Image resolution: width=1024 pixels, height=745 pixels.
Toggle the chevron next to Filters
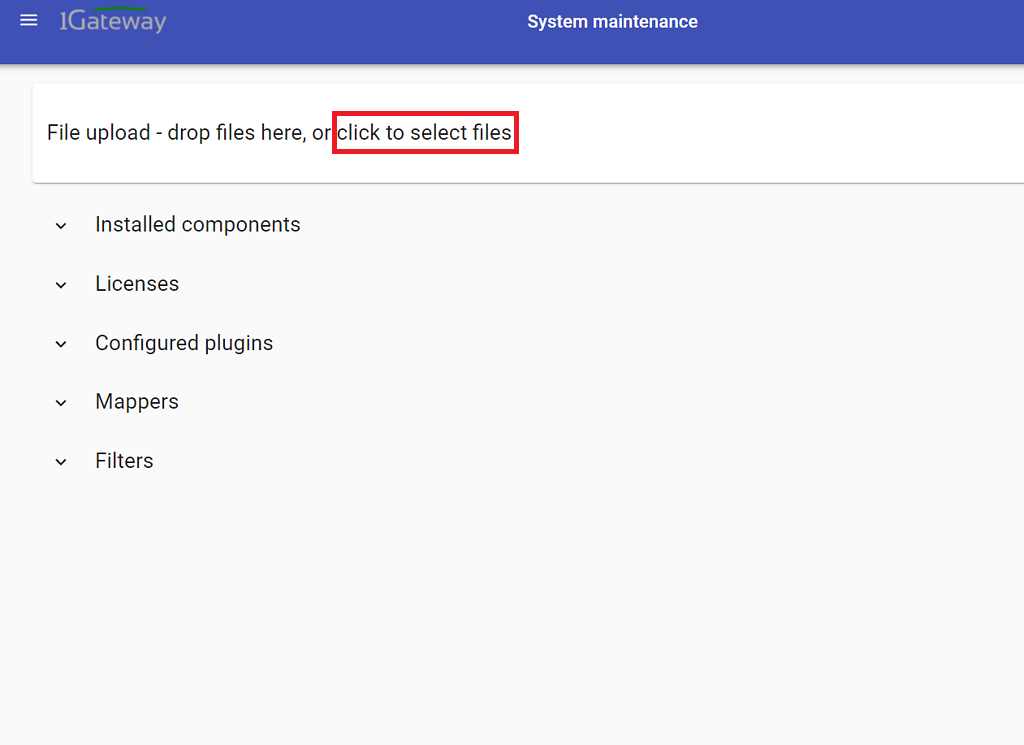(61, 462)
